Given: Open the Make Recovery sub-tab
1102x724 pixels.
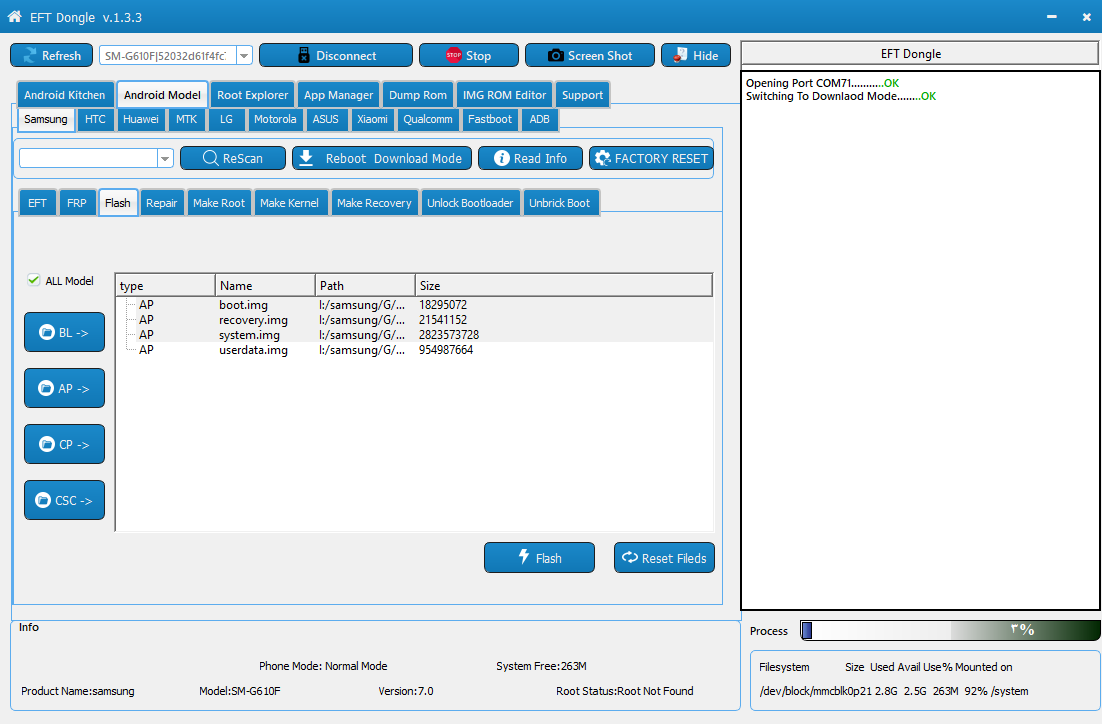Looking at the screenshot, I should coord(374,203).
